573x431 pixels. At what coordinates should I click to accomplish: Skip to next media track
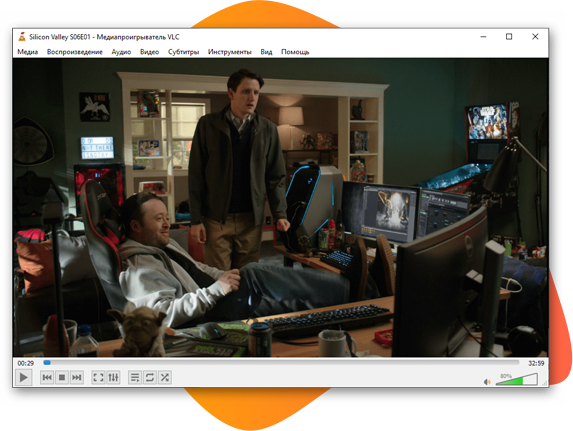76,377
